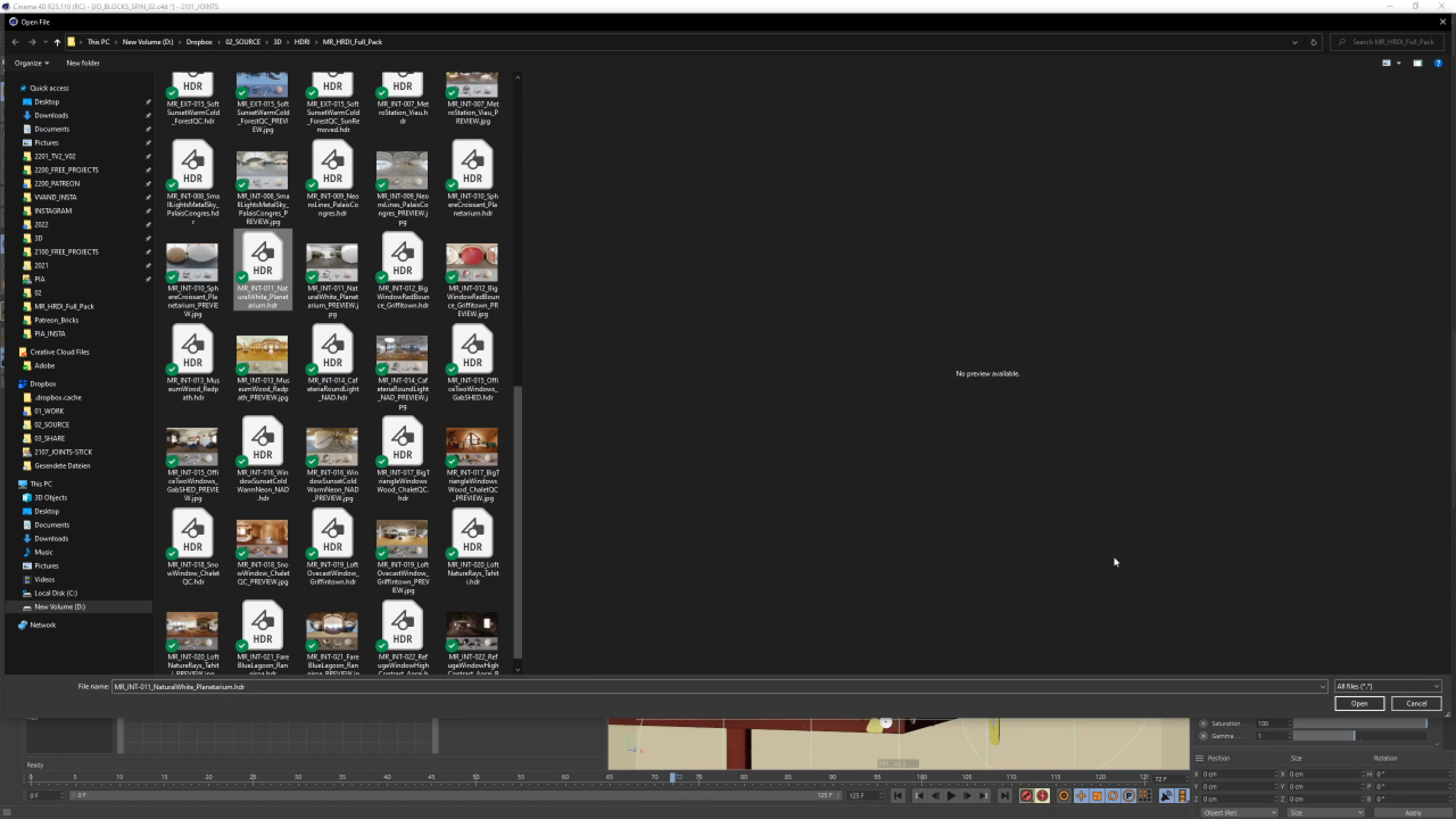Toggle the Gamma animation dot
This screenshot has height=819, width=1456.
(x=1203, y=736)
